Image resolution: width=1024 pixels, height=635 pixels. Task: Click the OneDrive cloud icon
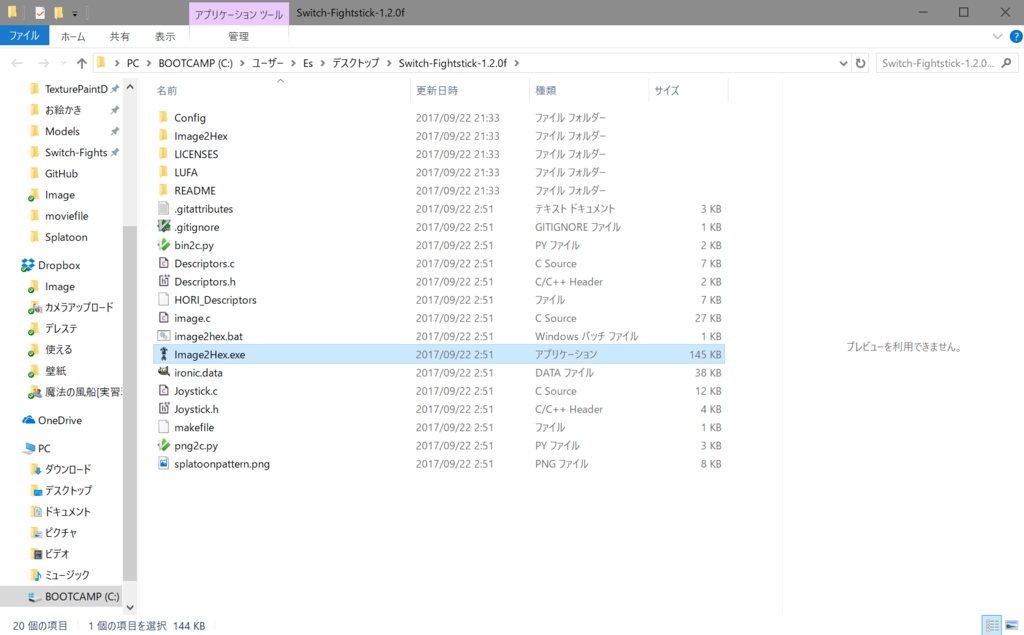28,420
